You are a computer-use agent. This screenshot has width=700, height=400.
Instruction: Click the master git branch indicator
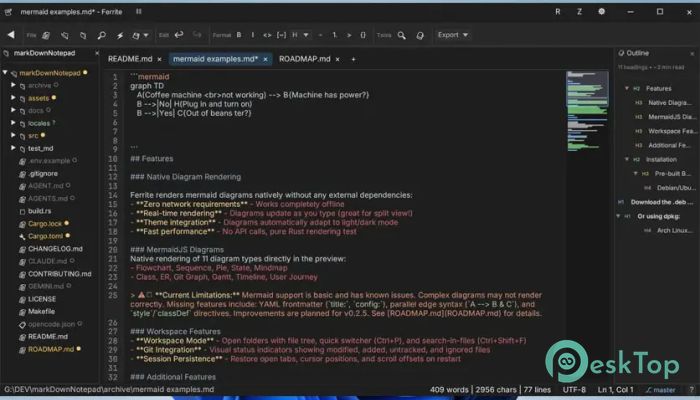coord(661,390)
